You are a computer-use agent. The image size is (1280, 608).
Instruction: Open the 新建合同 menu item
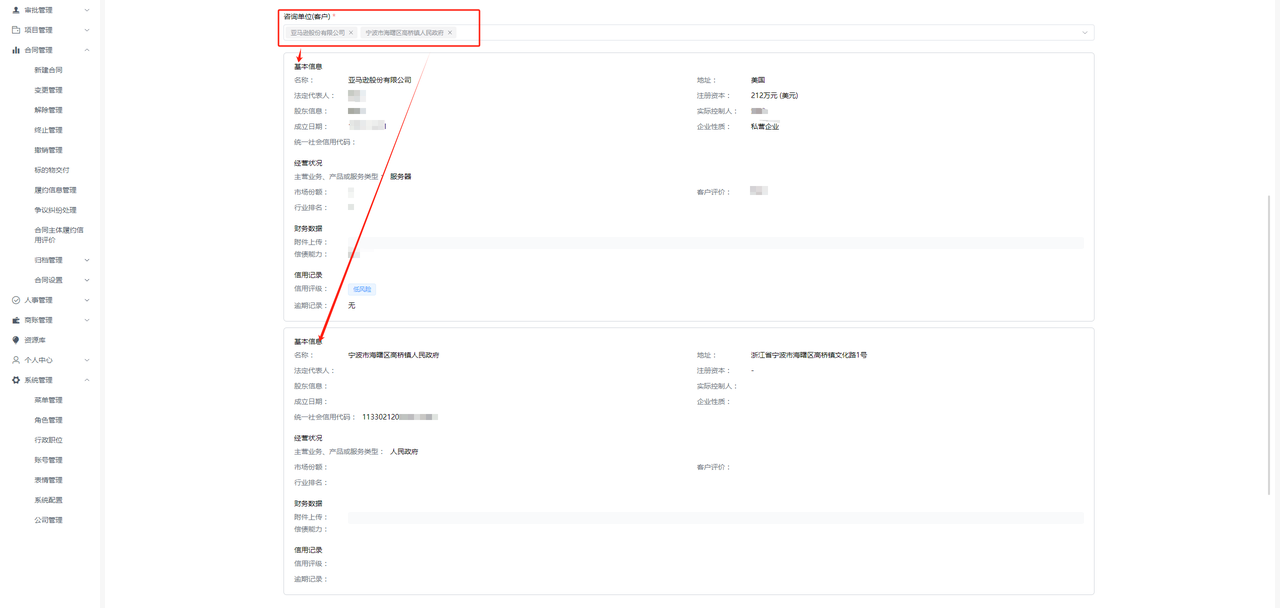point(48,70)
